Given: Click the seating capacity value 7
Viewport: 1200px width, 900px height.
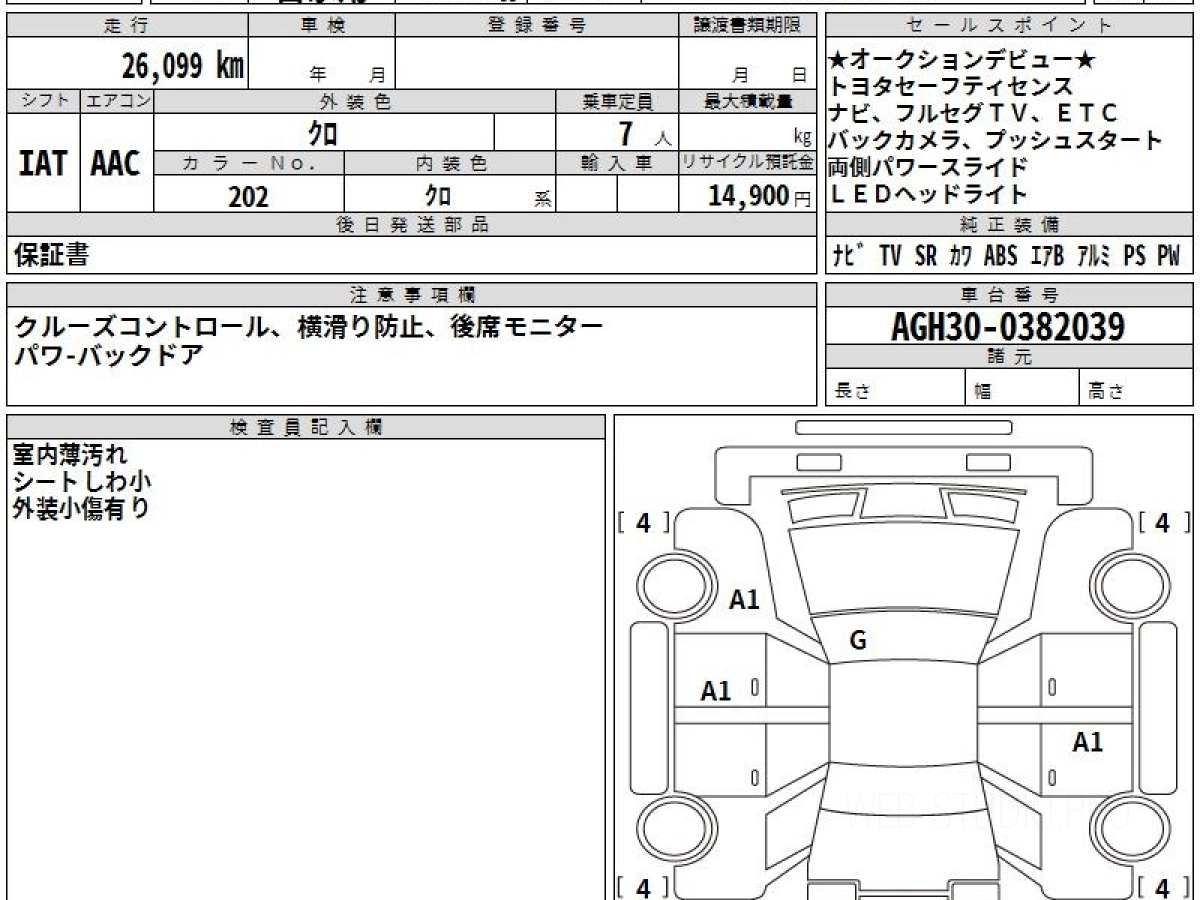Looking at the screenshot, I should [x=625, y=133].
